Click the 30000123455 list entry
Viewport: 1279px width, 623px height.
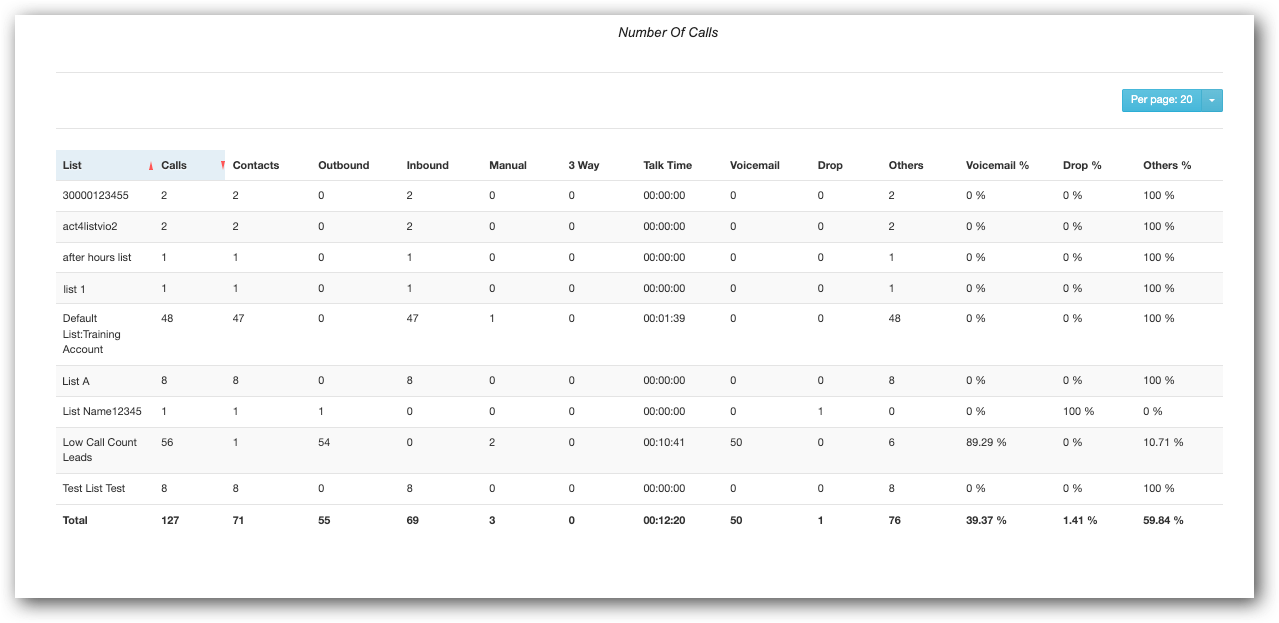click(x=93, y=195)
